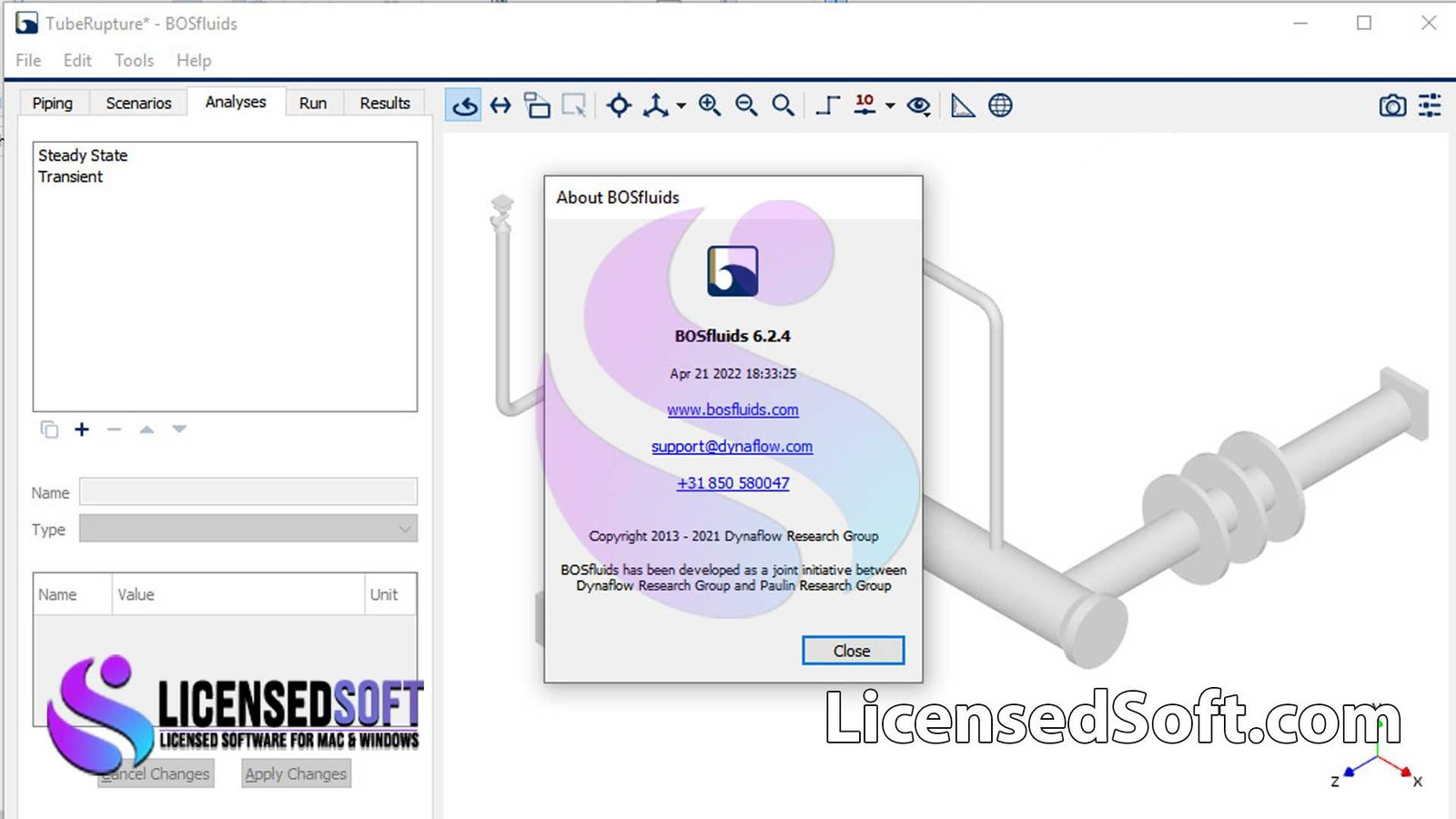
Task: Switch to the Scenarios tab
Action: pyautogui.click(x=138, y=103)
